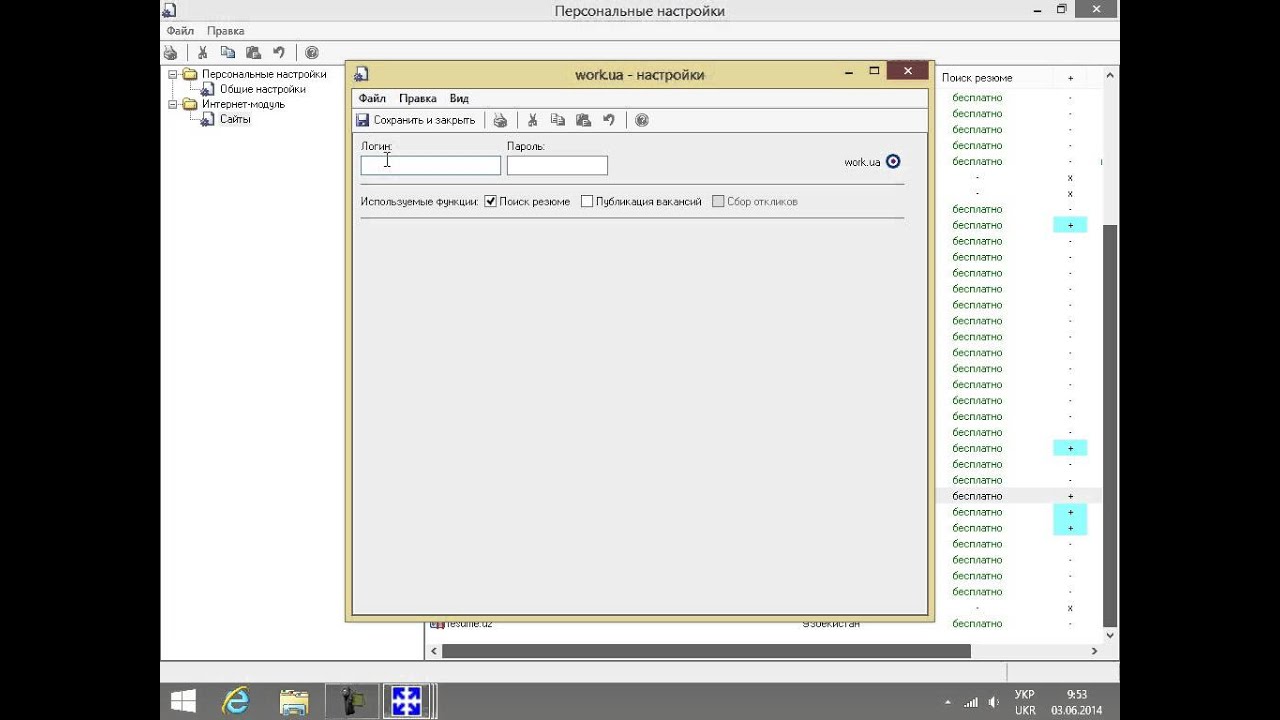Click the Сбор откликов checkbox
Image resolution: width=1280 pixels, height=720 pixels.
[718, 201]
